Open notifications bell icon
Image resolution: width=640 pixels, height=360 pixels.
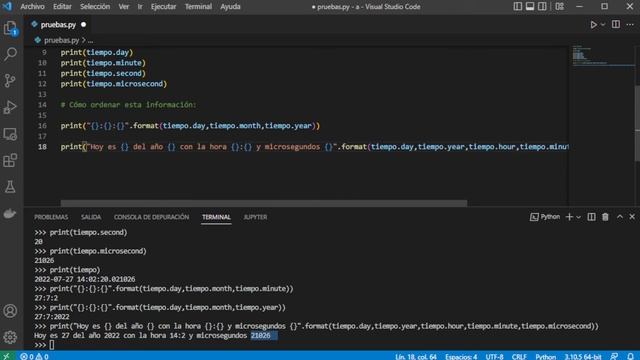point(631,356)
